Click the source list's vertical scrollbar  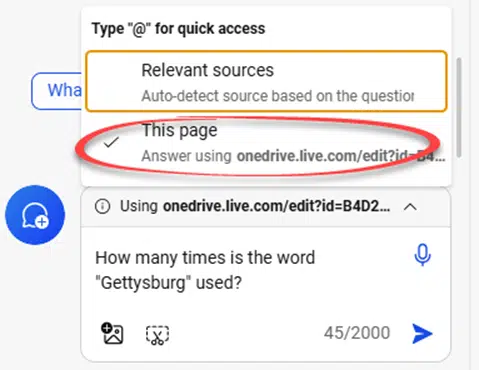pos(459,107)
